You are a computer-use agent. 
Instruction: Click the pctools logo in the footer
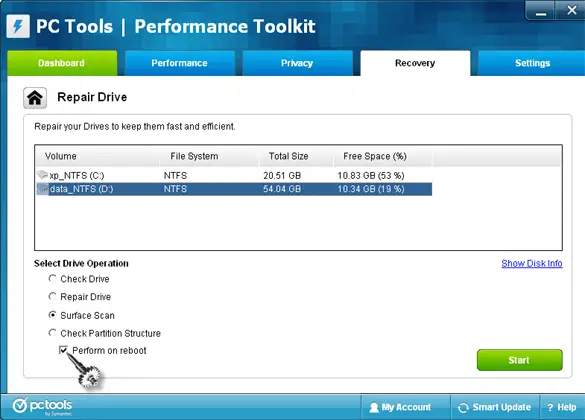(42, 406)
